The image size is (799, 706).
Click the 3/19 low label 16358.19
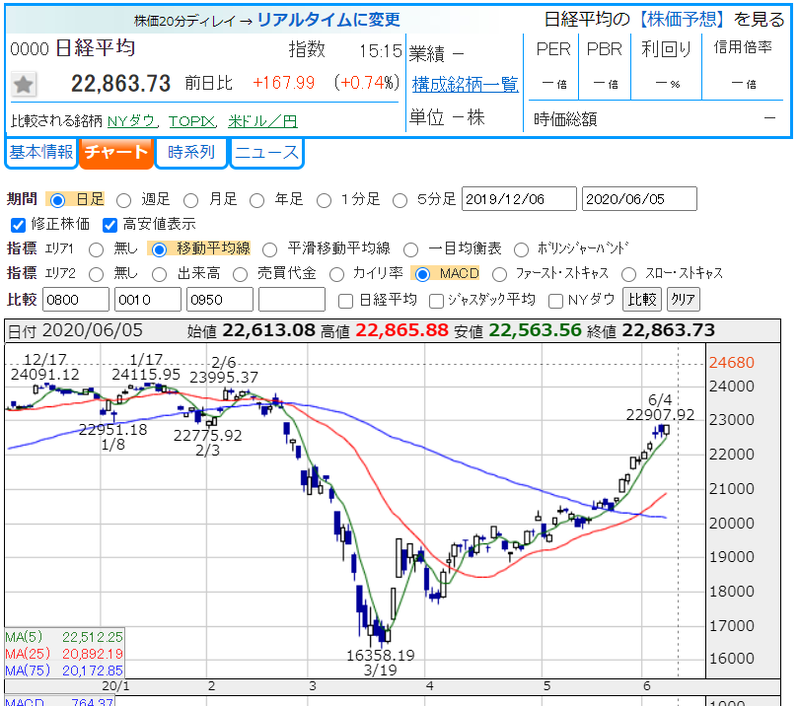point(381,656)
